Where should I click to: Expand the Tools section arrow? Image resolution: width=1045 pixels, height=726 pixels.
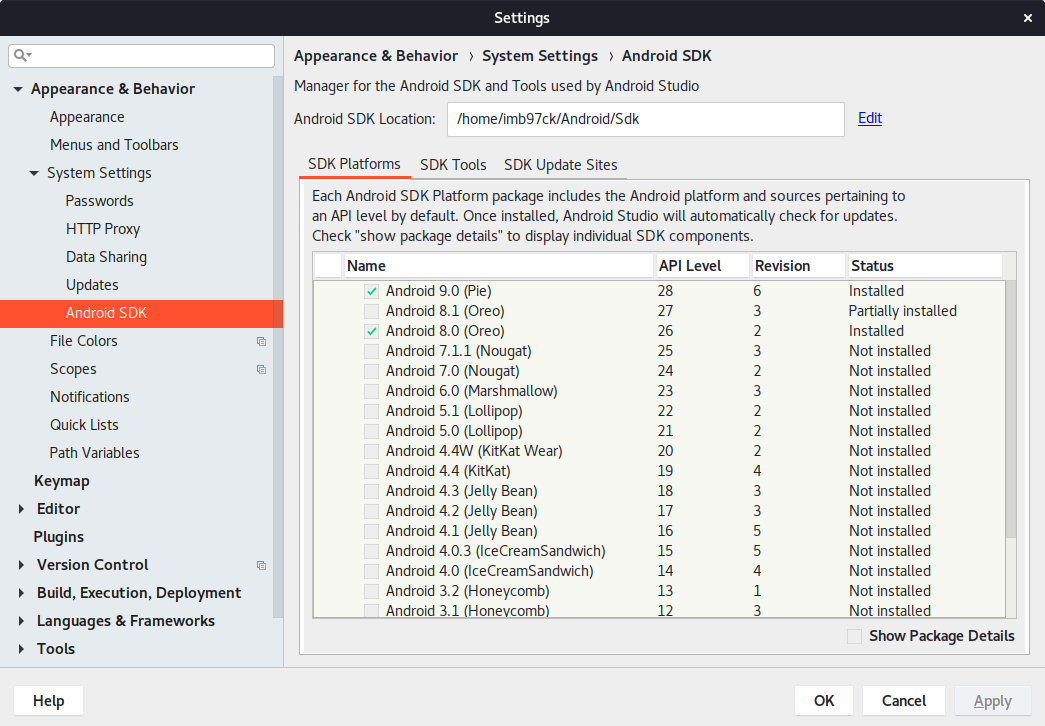21,649
